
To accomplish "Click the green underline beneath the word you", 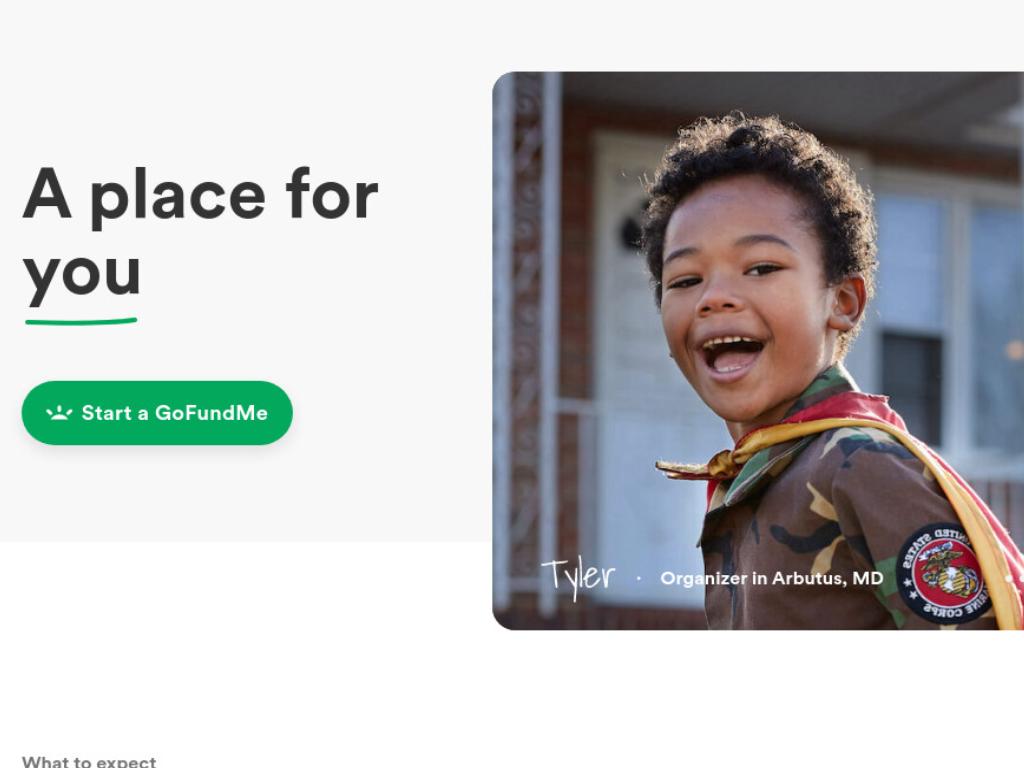I will [x=81, y=321].
